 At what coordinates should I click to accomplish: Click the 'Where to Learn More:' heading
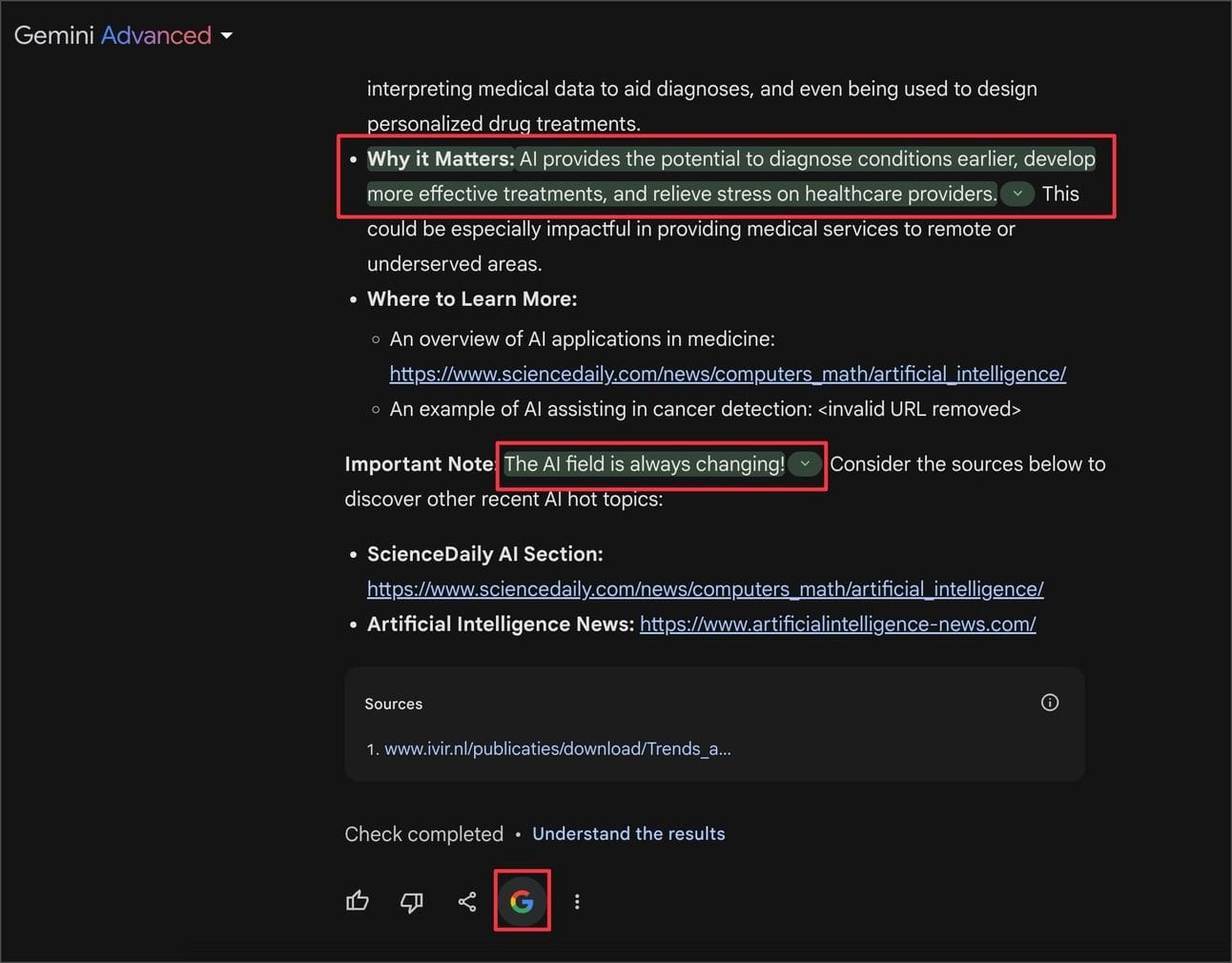(472, 299)
